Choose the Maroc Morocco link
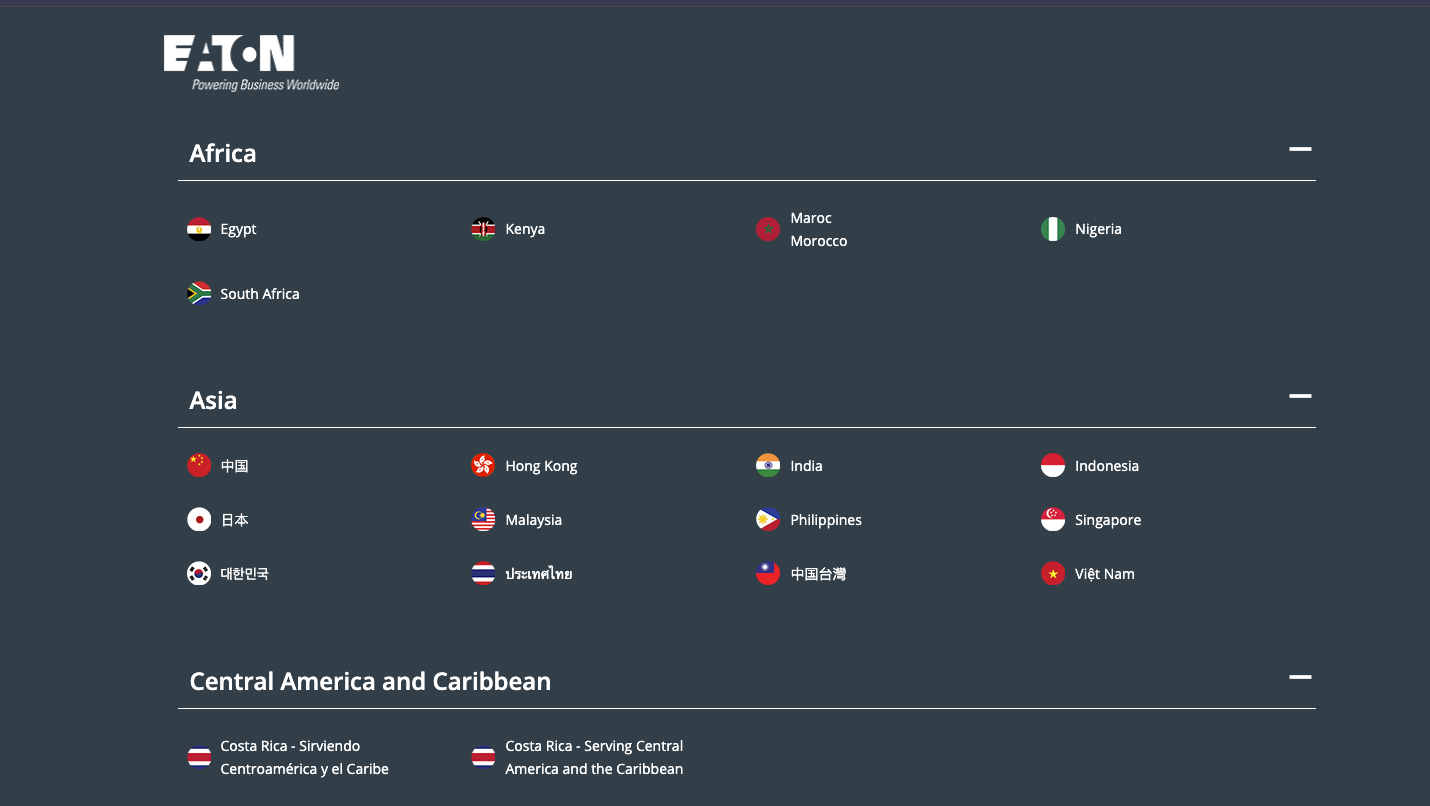The width and height of the screenshot is (1430, 806). 818,230
